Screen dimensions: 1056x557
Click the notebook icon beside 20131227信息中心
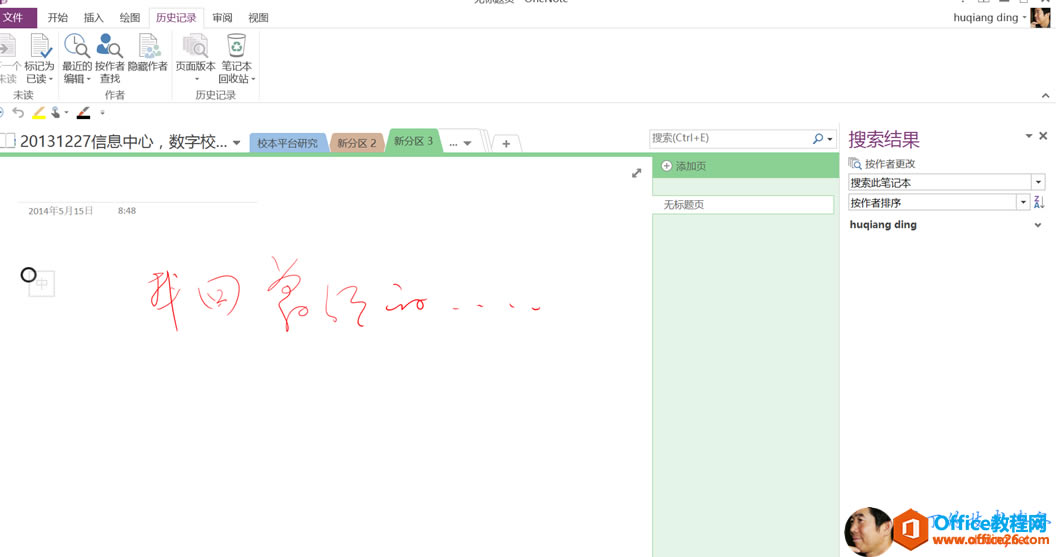(8, 141)
